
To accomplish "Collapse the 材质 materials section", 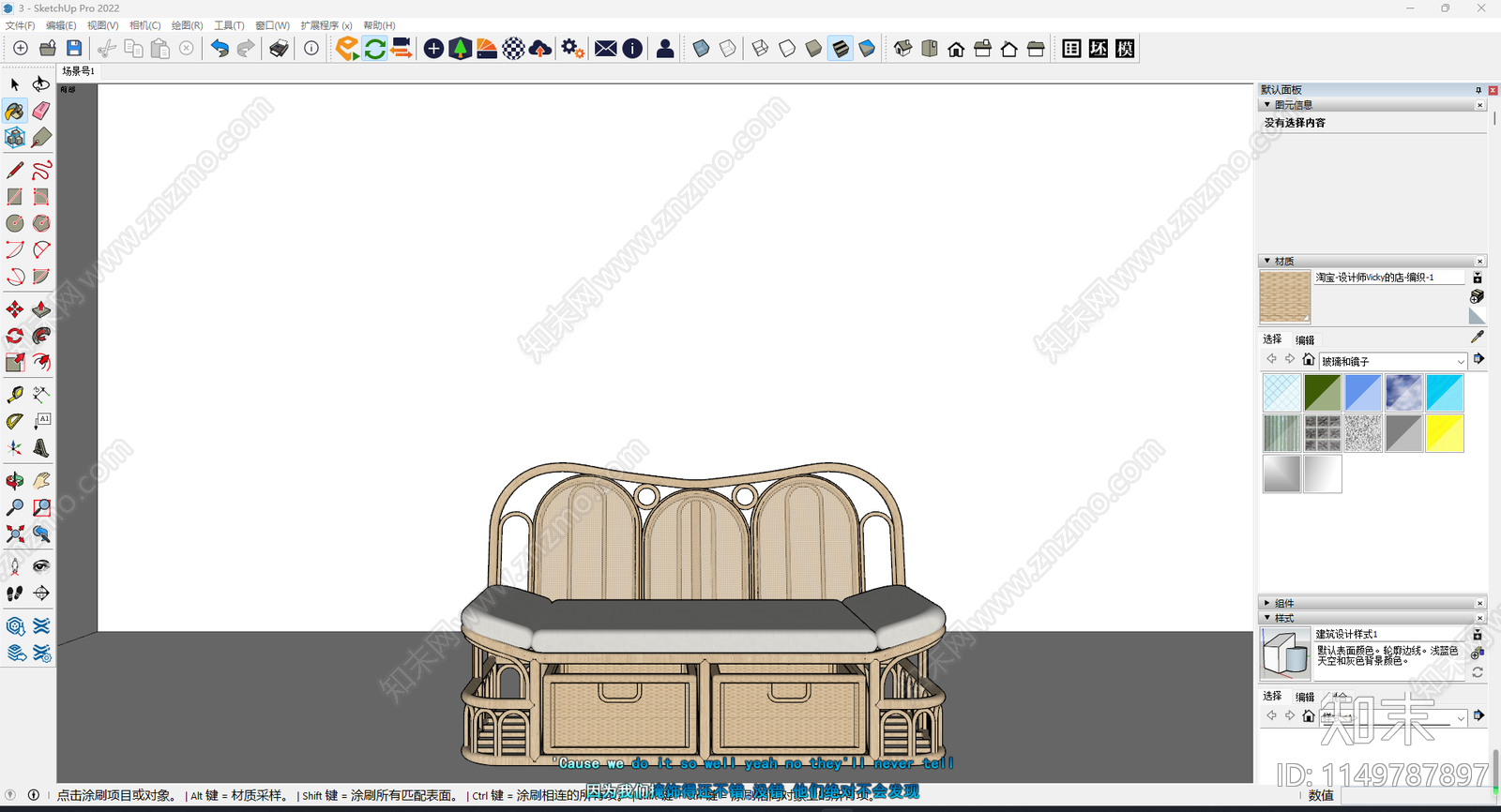I will click(1267, 261).
